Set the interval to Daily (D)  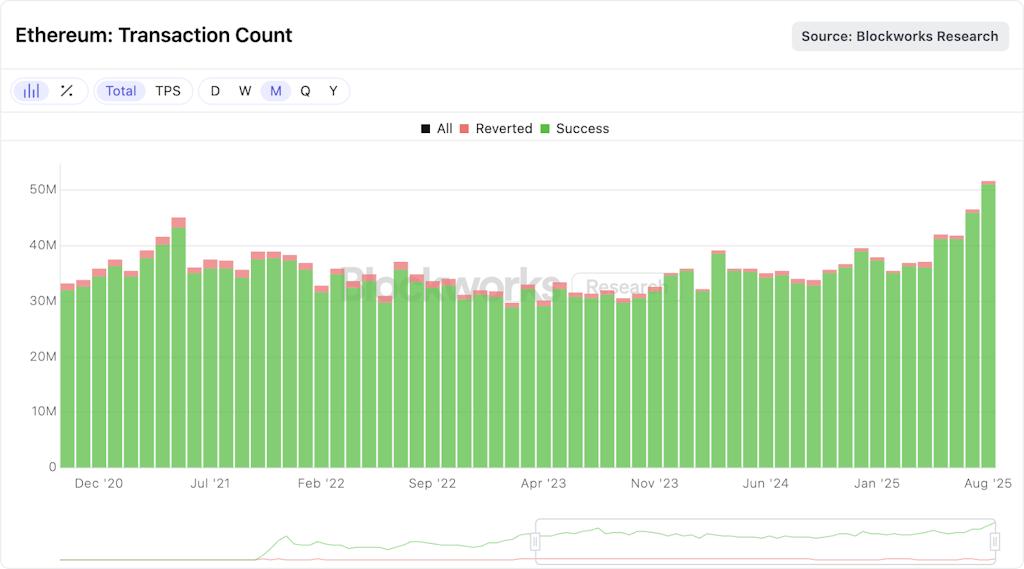215,91
